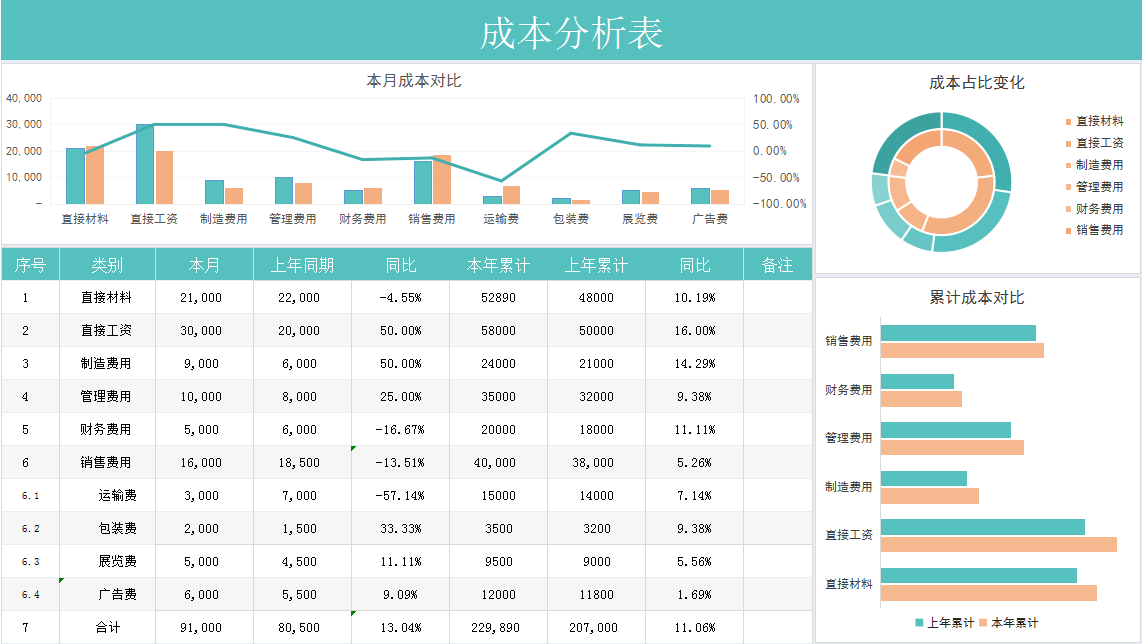Click the cell showing the 91,000 monthly total

[203, 627]
